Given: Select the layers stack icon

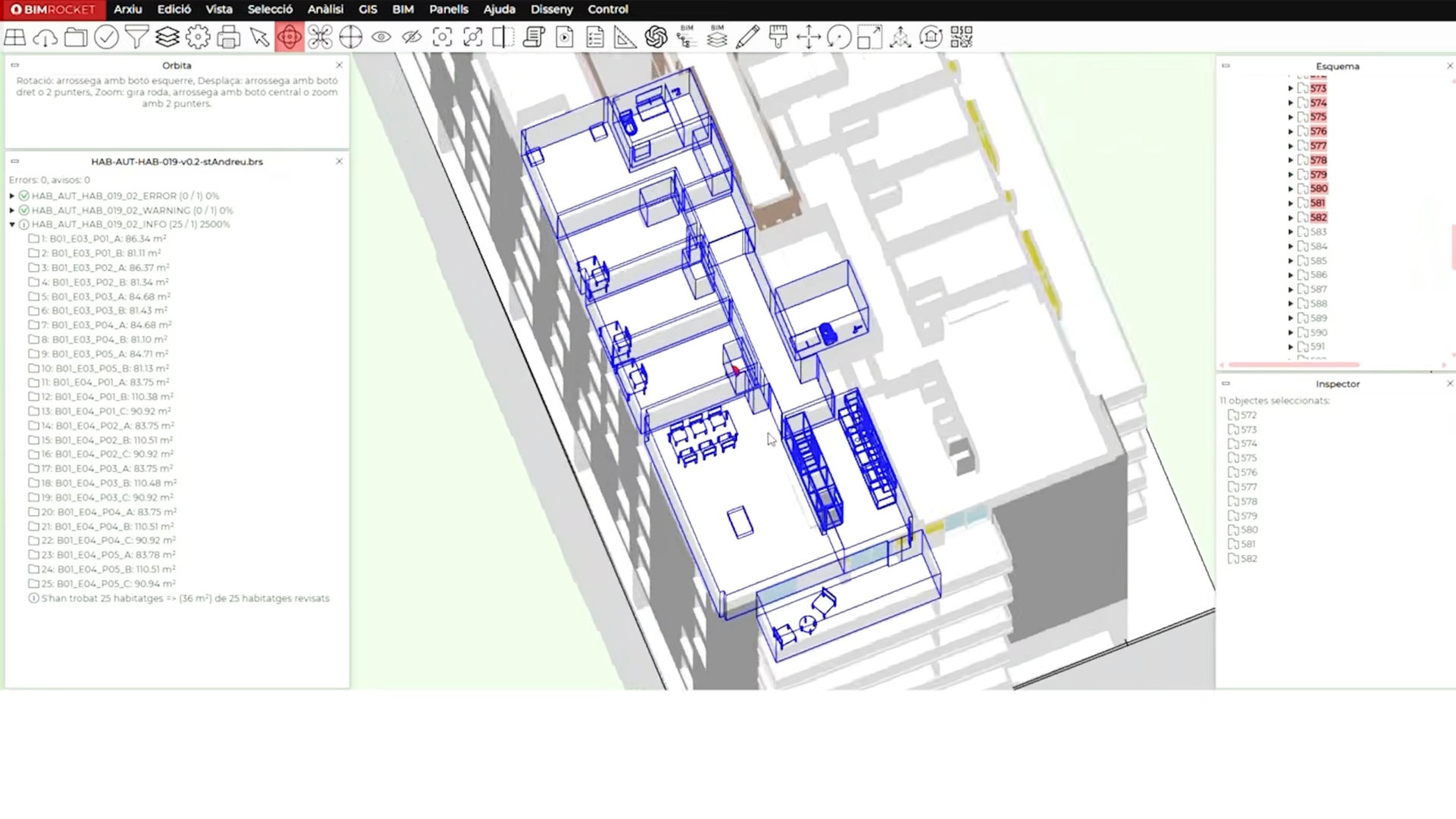Looking at the screenshot, I should pyautogui.click(x=168, y=37).
